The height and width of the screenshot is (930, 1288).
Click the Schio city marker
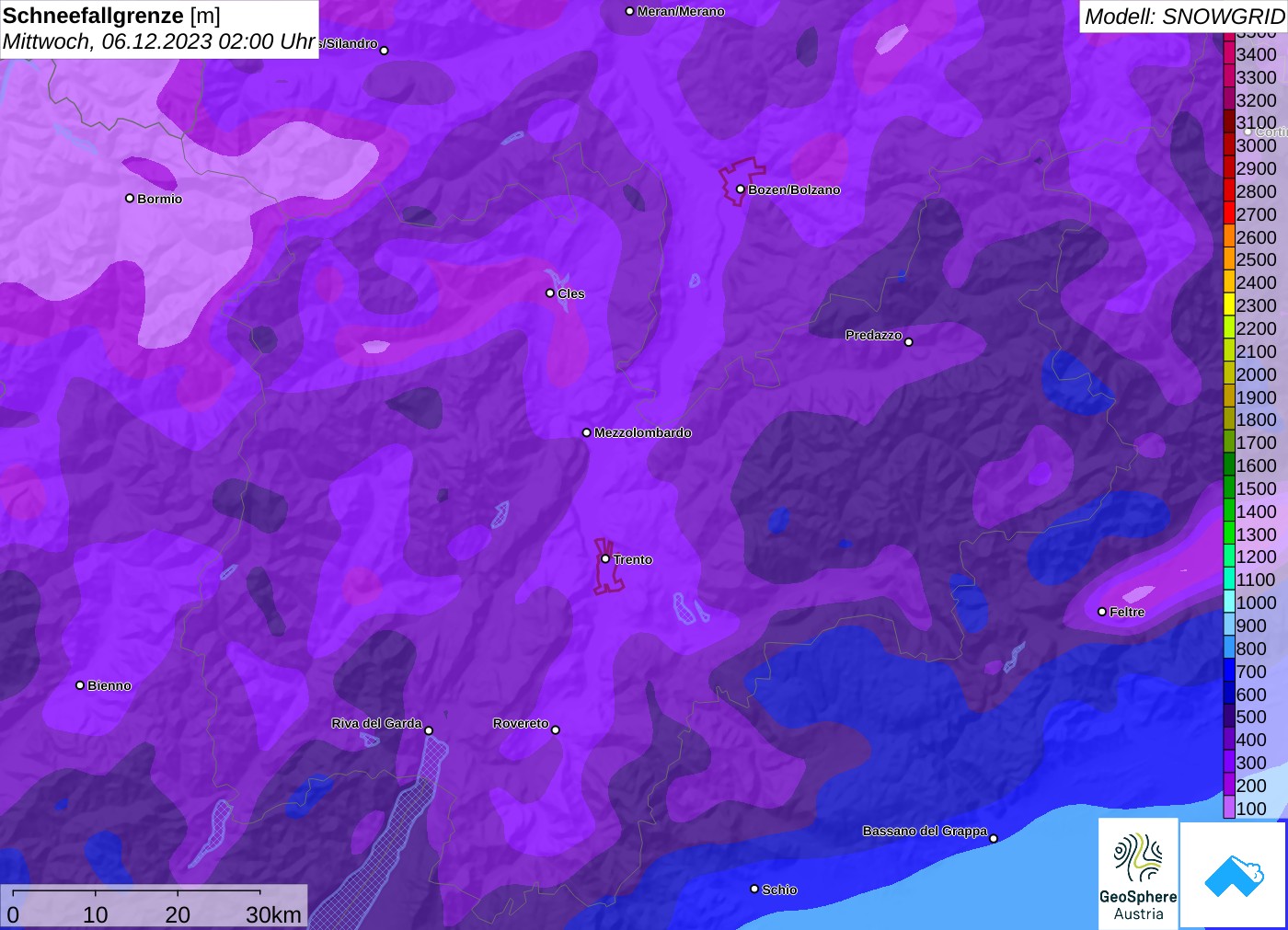[x=754, y=889]
